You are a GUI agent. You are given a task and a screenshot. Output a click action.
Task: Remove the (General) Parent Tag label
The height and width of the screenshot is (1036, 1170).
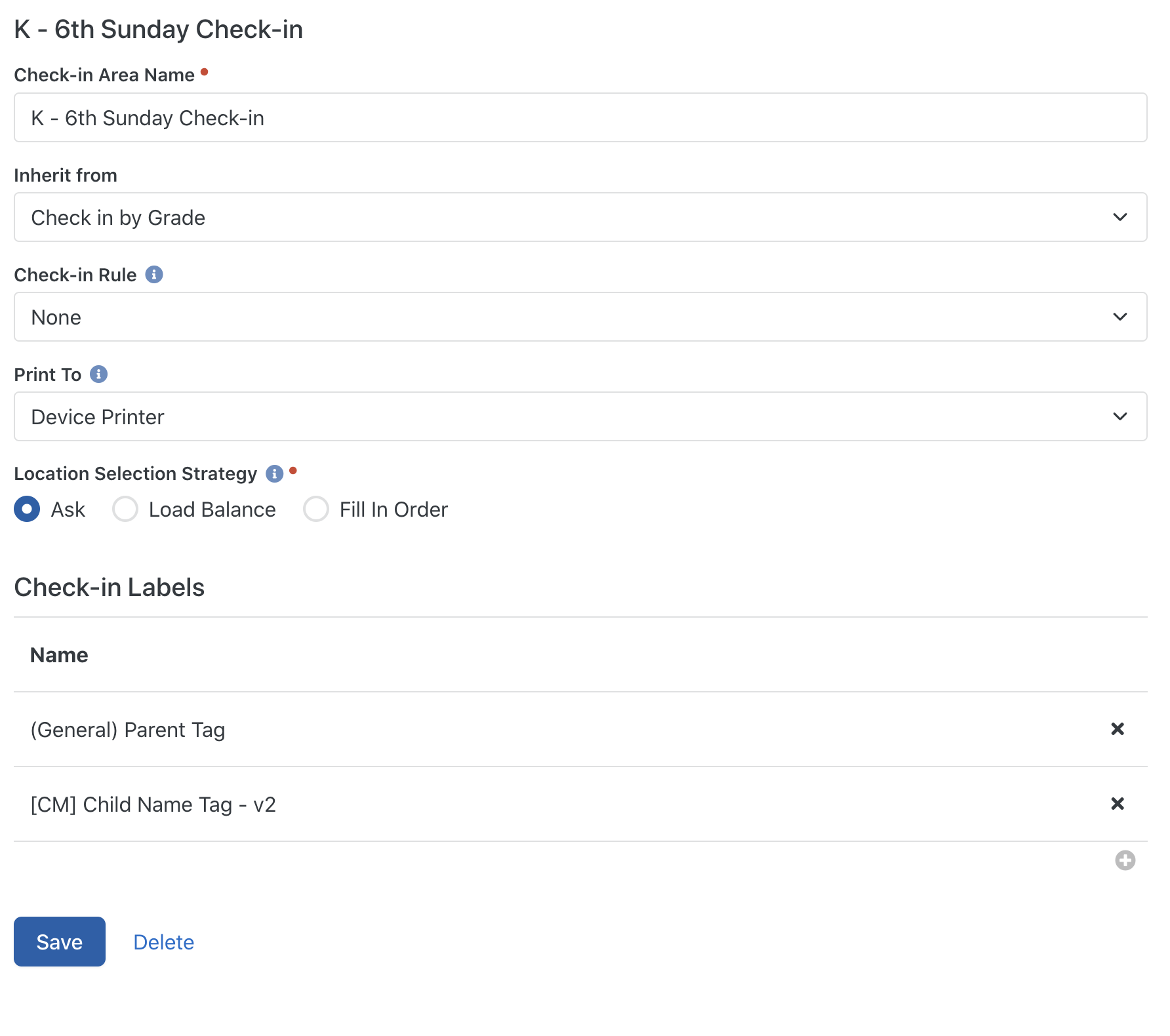click(1117, 728)
